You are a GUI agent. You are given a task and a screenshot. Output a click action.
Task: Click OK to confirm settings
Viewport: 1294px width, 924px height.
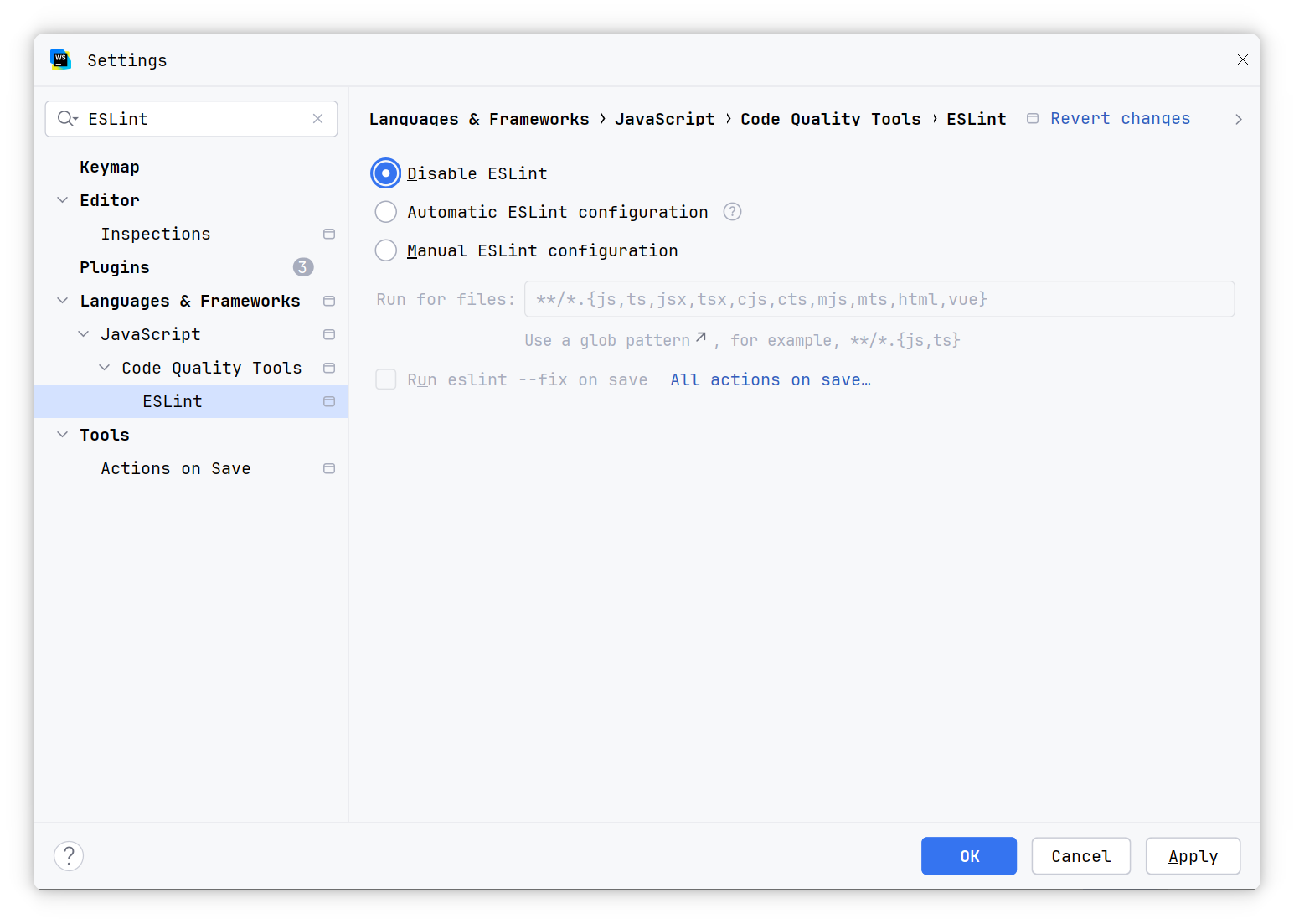click(x=969, y=856)
